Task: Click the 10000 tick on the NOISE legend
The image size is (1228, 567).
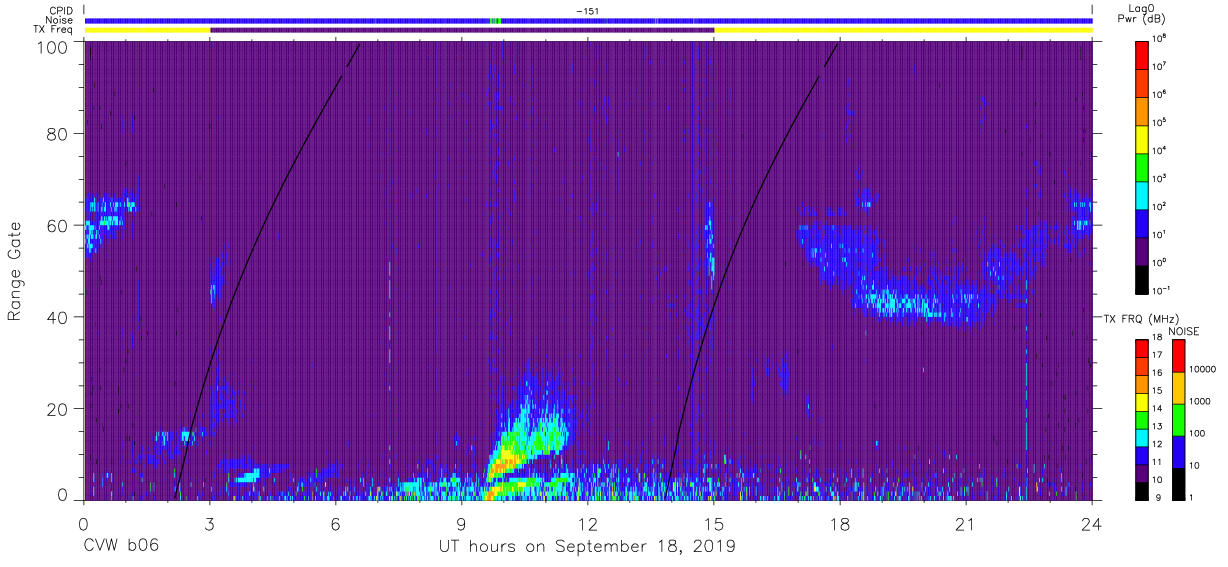Action: point(1204,370)
